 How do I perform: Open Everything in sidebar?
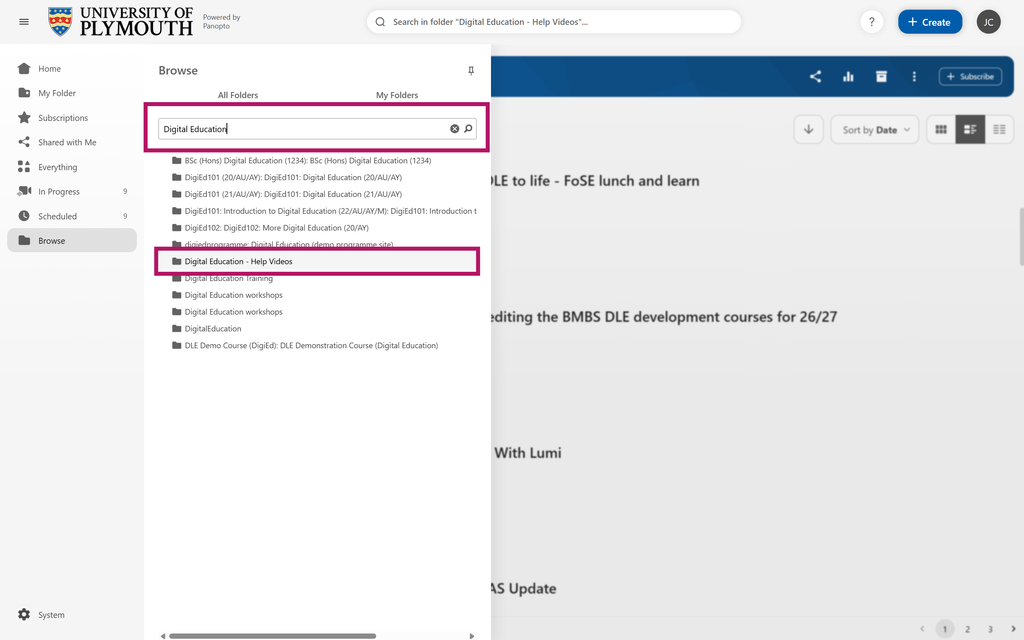point(72,167)
